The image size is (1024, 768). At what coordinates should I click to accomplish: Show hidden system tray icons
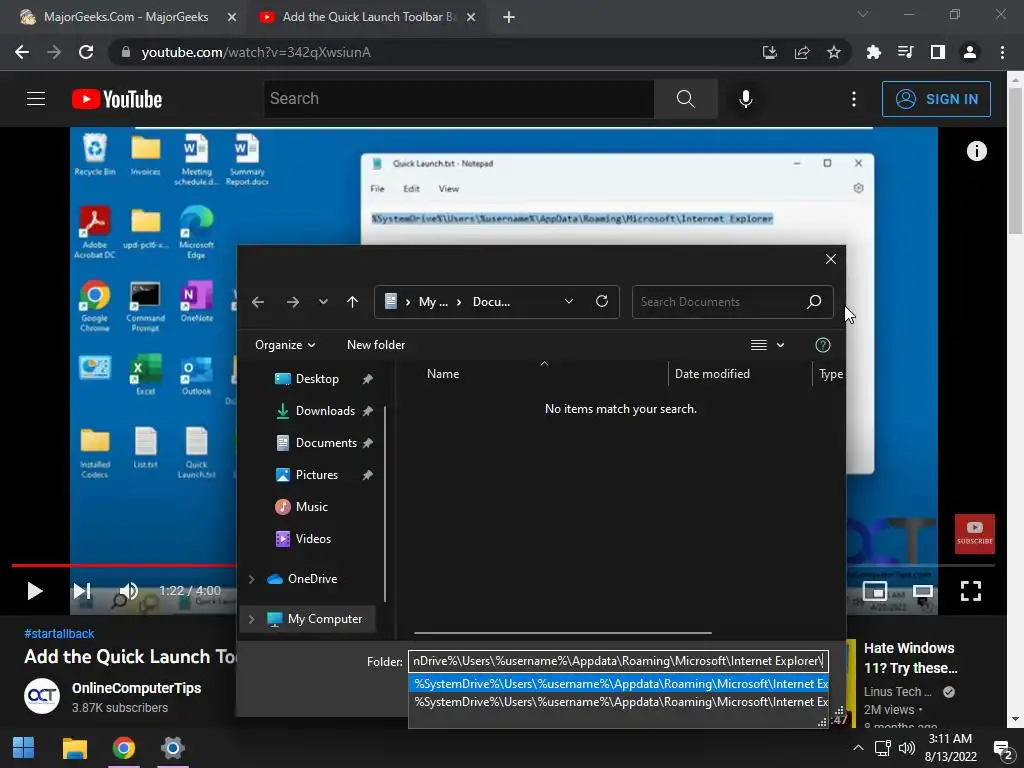pyautogui.click(x=858, y=748)
